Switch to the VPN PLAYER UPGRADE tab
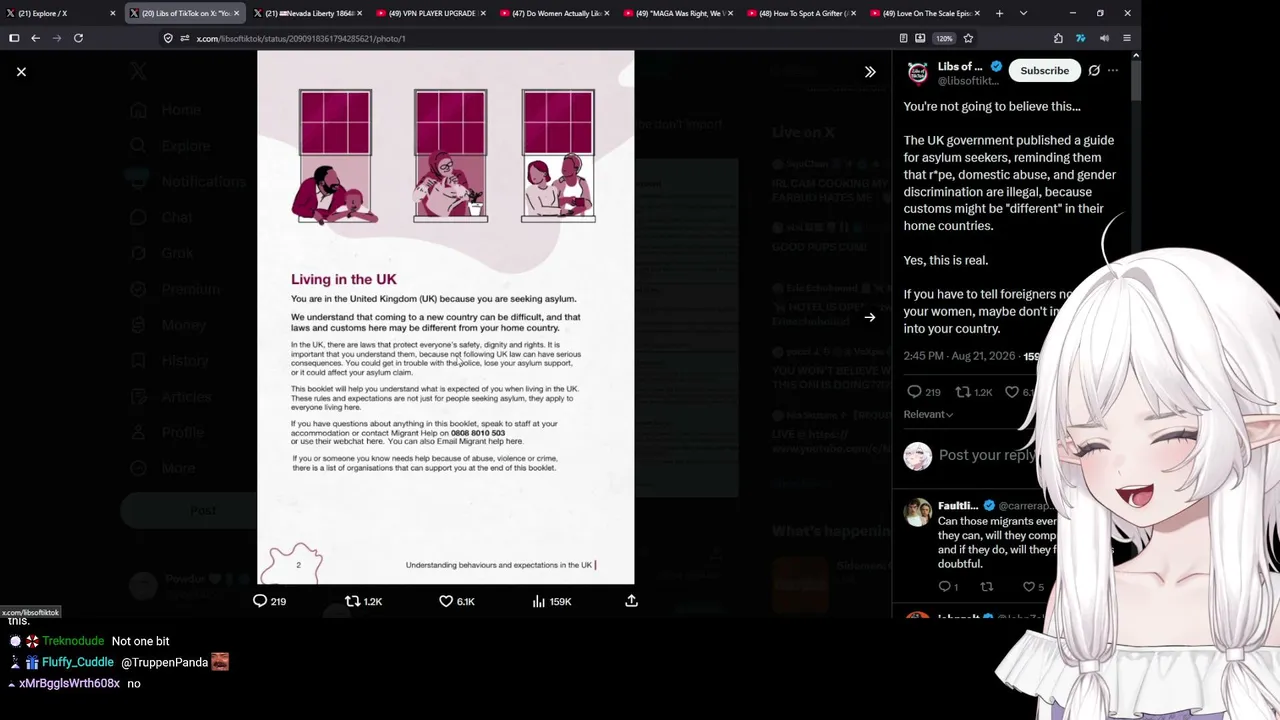The height and width of the screenshot is (720, 1280). (x=431, y=13)
